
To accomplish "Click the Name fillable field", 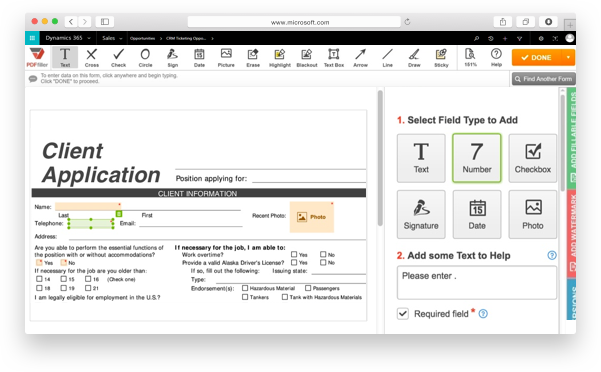I will click(88, 206).
